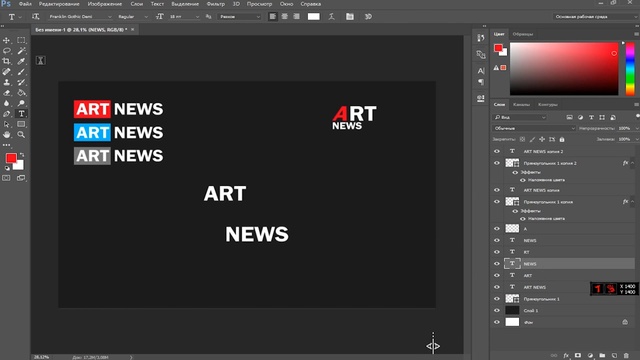Select the Dodge tool

21,103
